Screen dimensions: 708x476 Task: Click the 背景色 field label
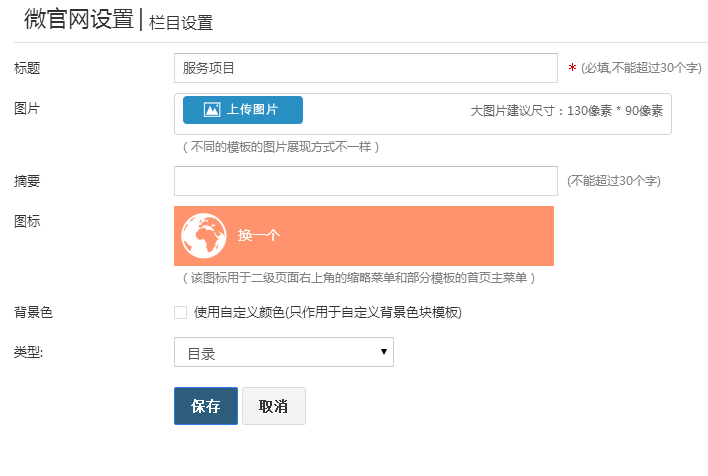pyautogui.click(x=33, y=312)
